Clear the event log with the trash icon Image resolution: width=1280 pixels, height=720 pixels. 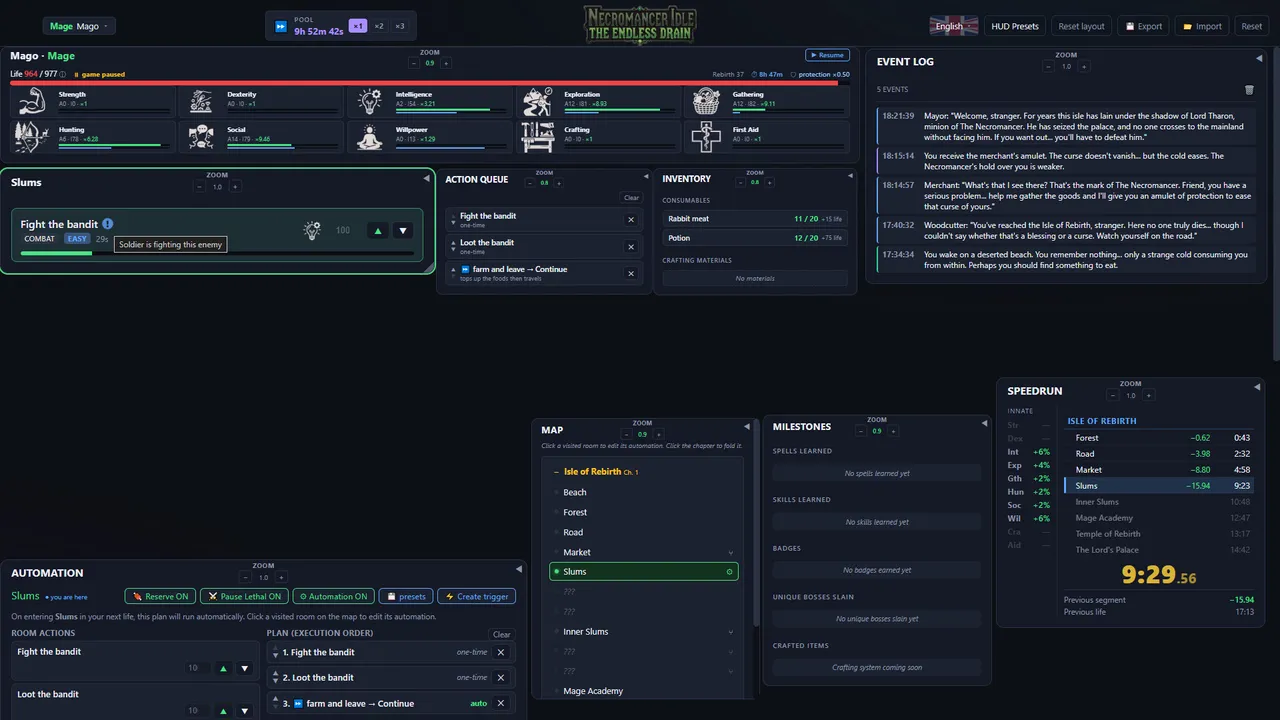1249,89
